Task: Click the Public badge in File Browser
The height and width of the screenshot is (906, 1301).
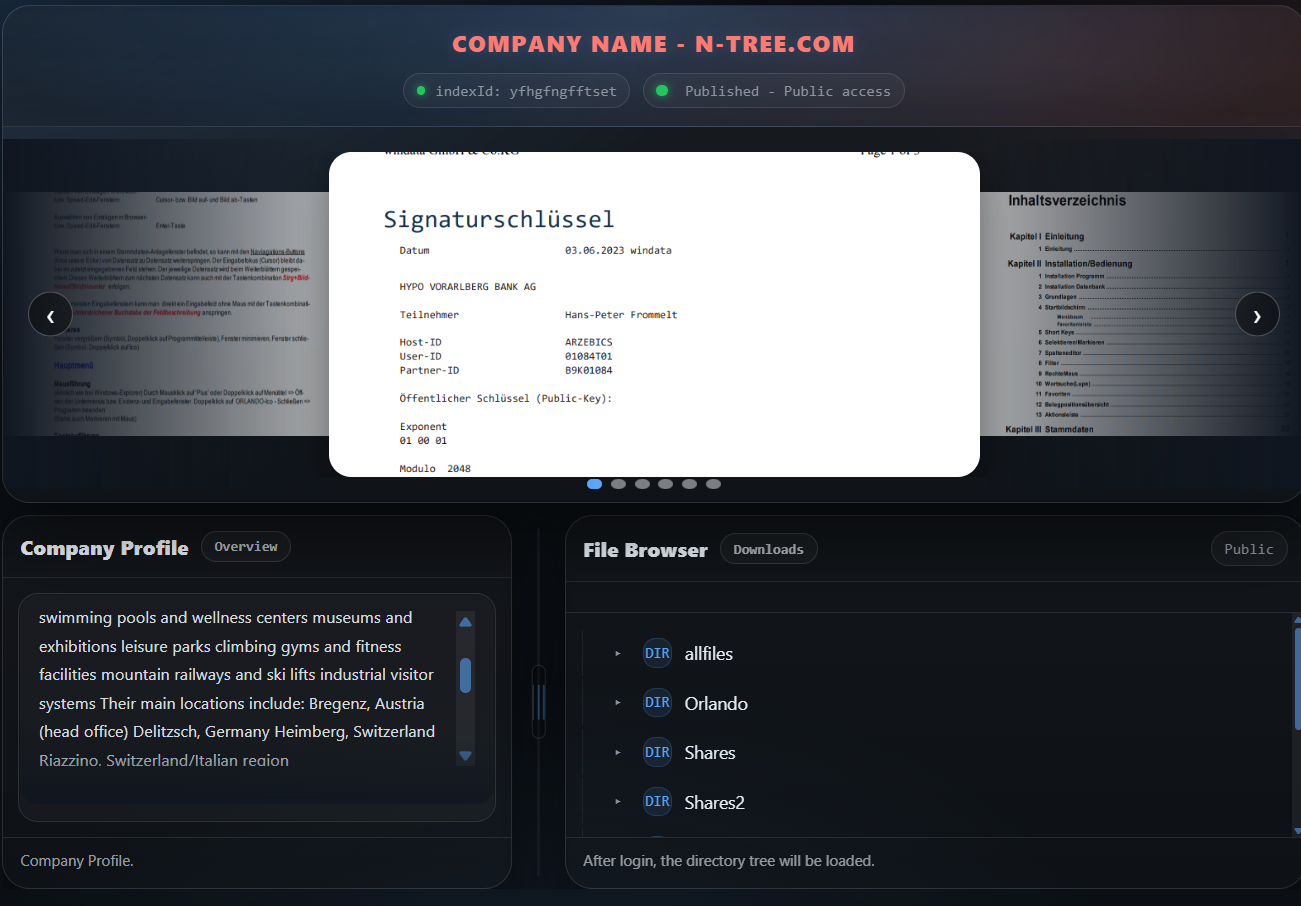Action: pos(1249,549)
